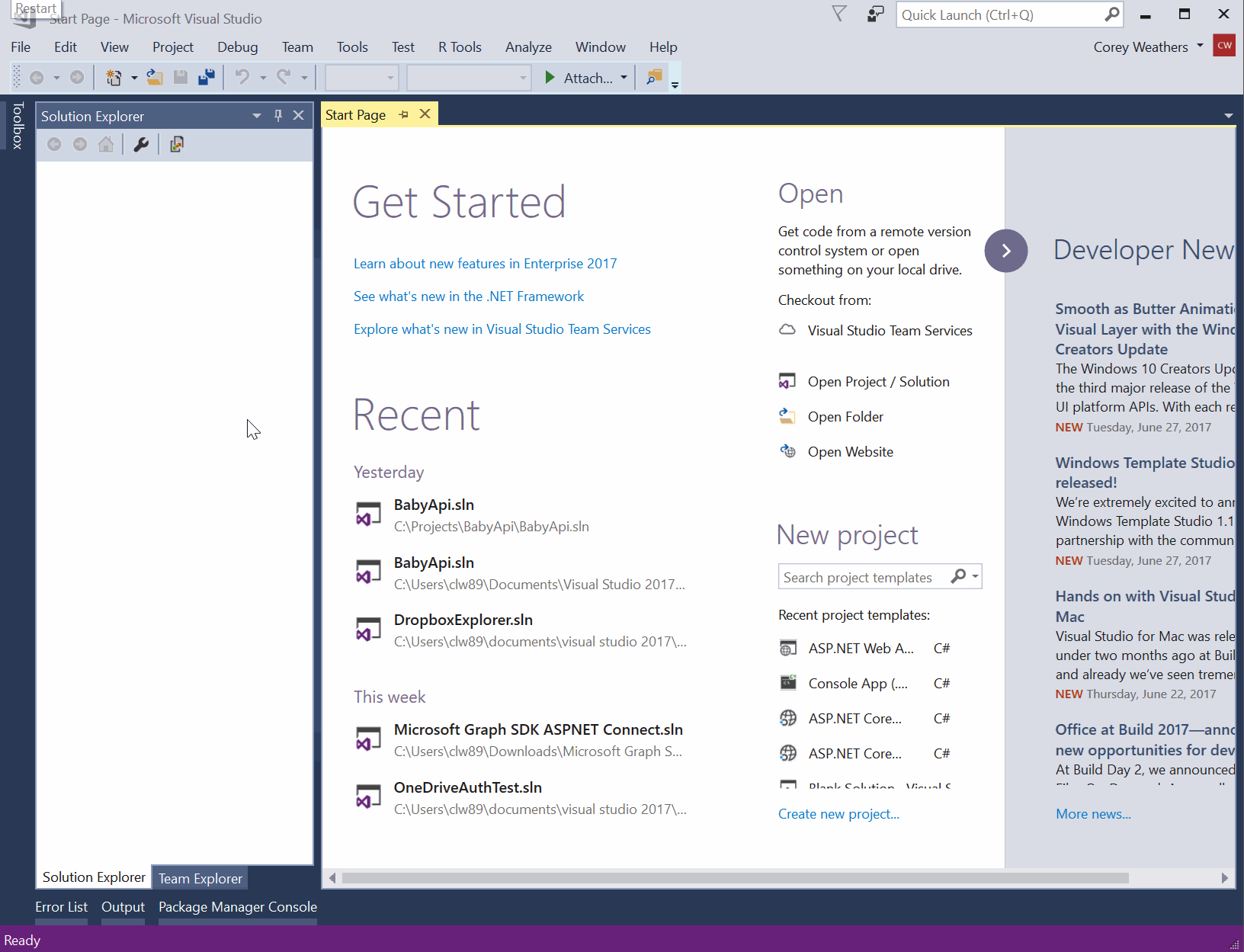The image size is (1244, 952).
Task: Open recent OneDriveAuthTest.sln solution
Action: (521, 798)
